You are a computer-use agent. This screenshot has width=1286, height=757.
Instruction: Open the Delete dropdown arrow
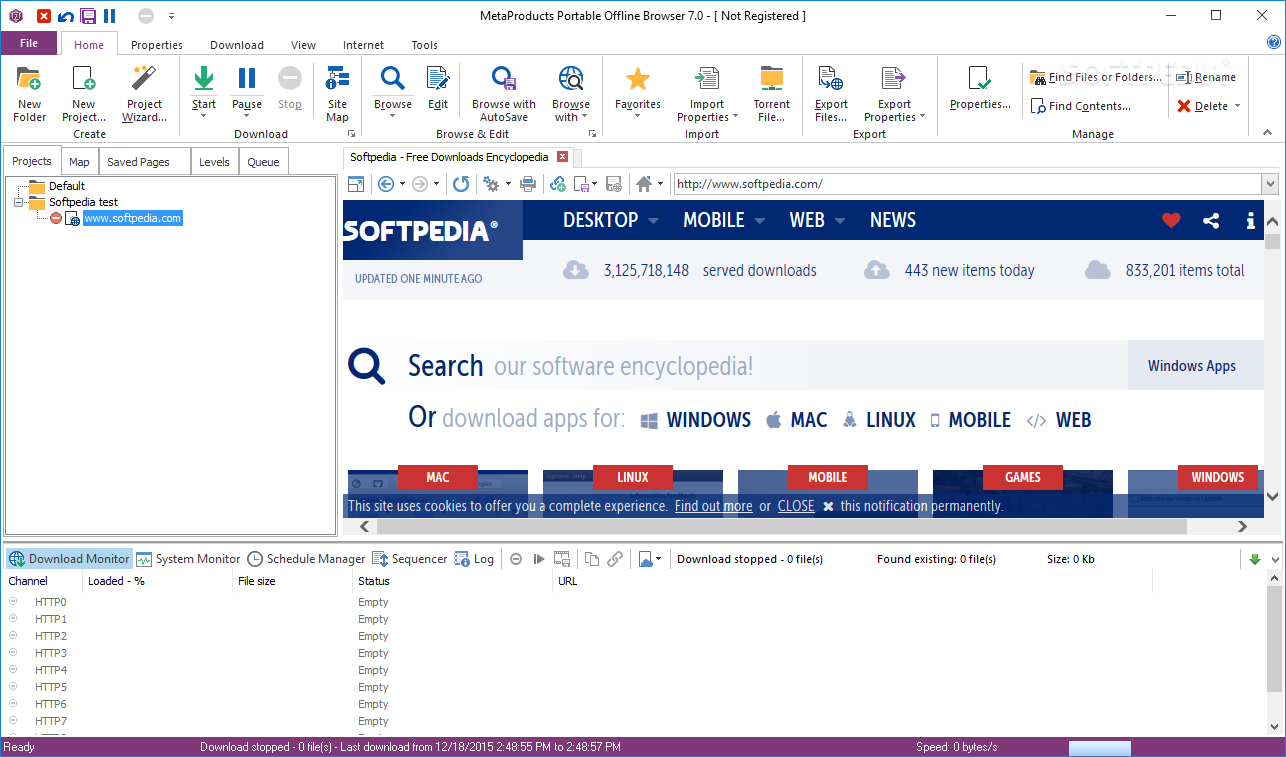1237,106
